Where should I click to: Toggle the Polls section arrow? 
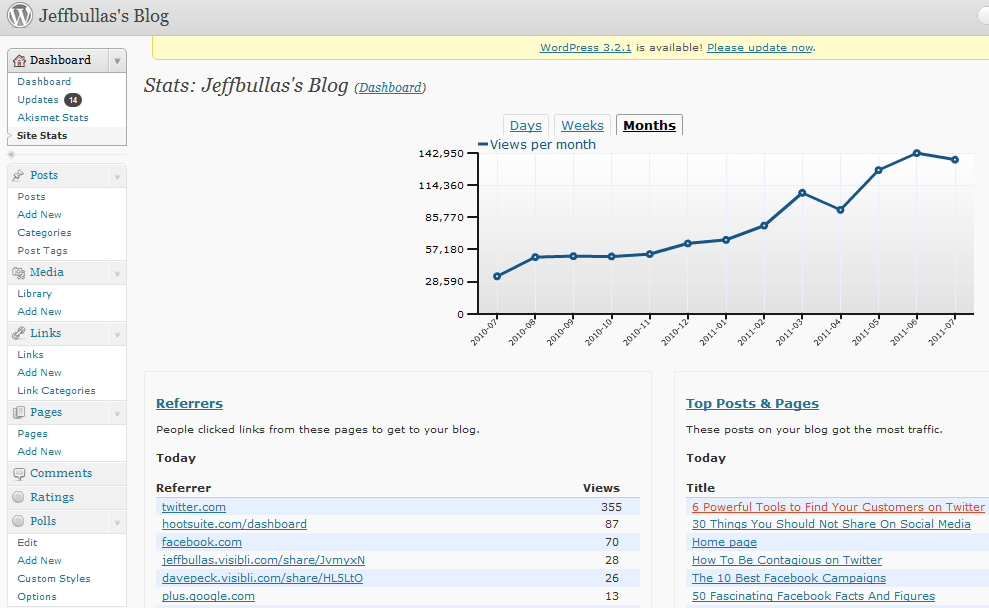[117, 522]
